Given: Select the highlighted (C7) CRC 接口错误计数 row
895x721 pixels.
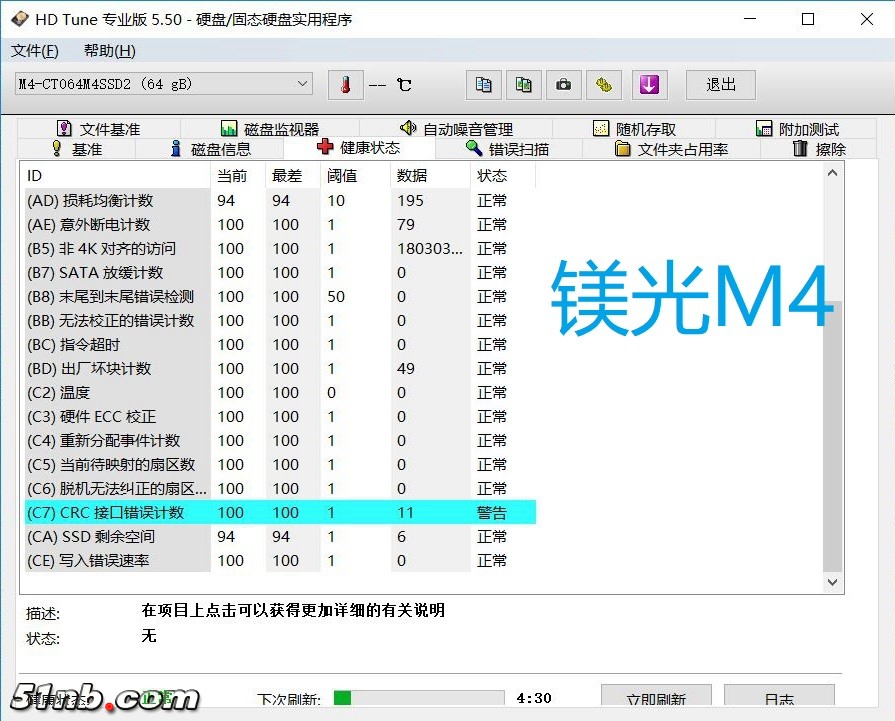Looking at the screenshot, I should coord(280,512).
